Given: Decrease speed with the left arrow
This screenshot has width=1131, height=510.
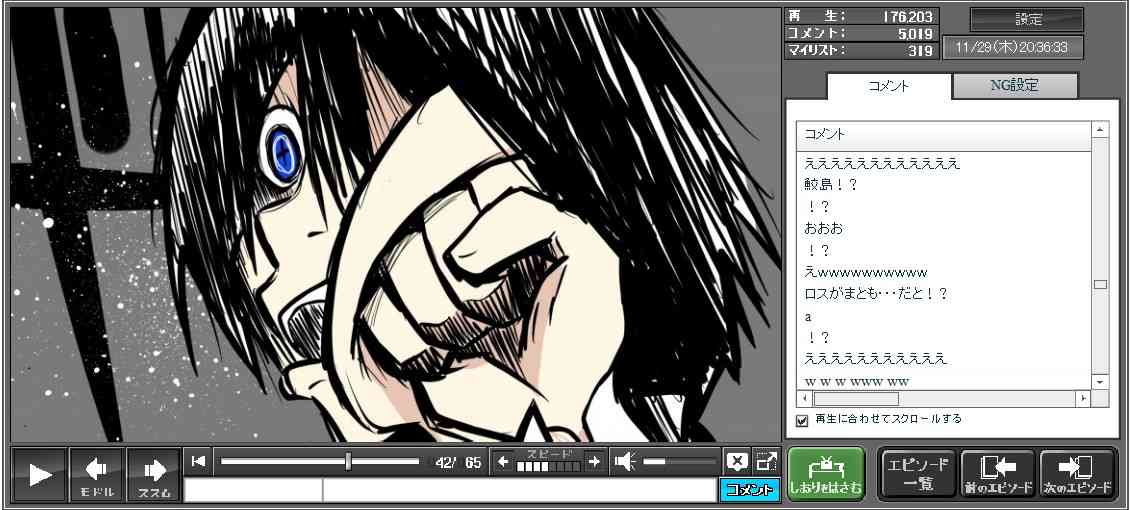Looking at the screenshot, I should (x=503, y=461).
